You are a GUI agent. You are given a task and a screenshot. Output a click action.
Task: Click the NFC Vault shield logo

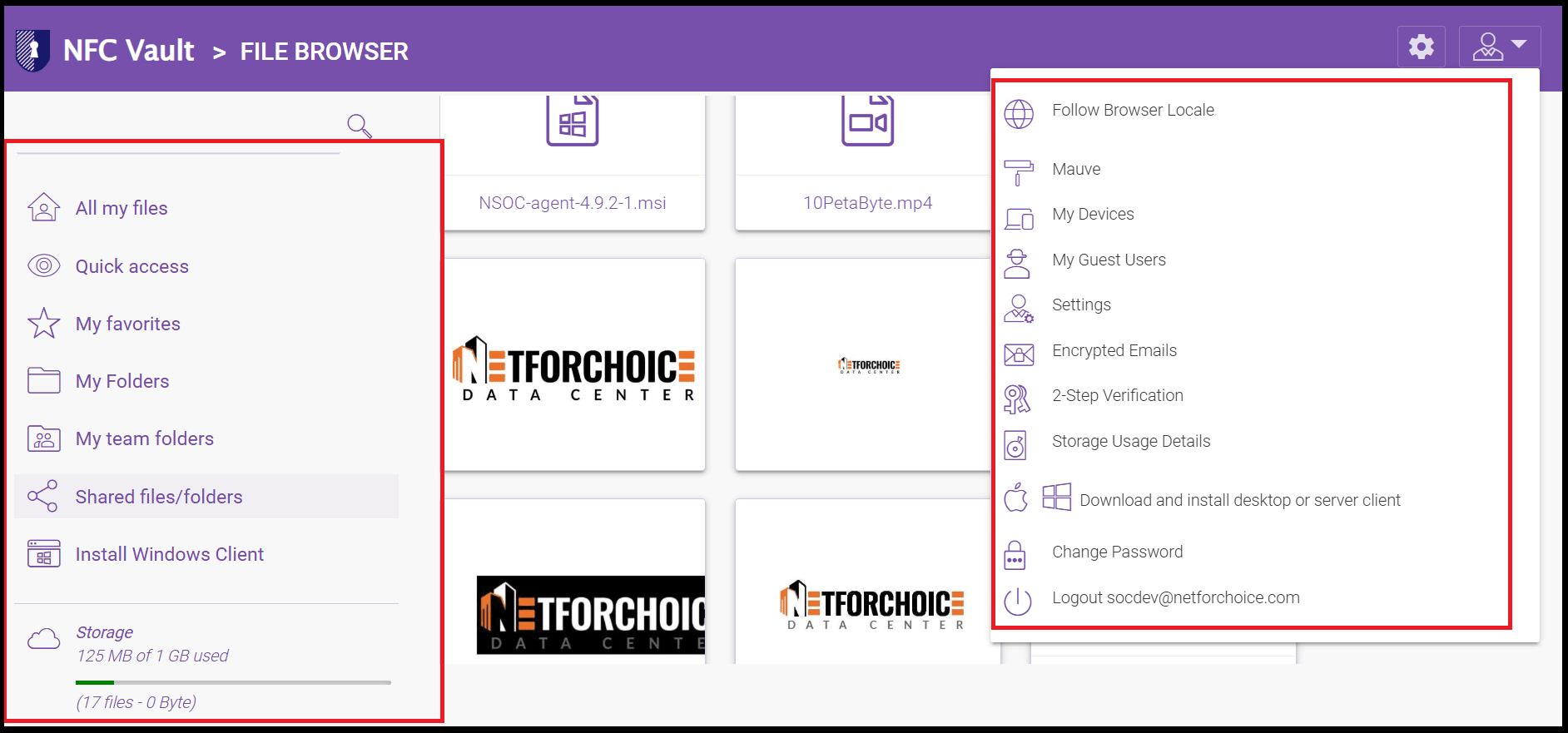32,51
